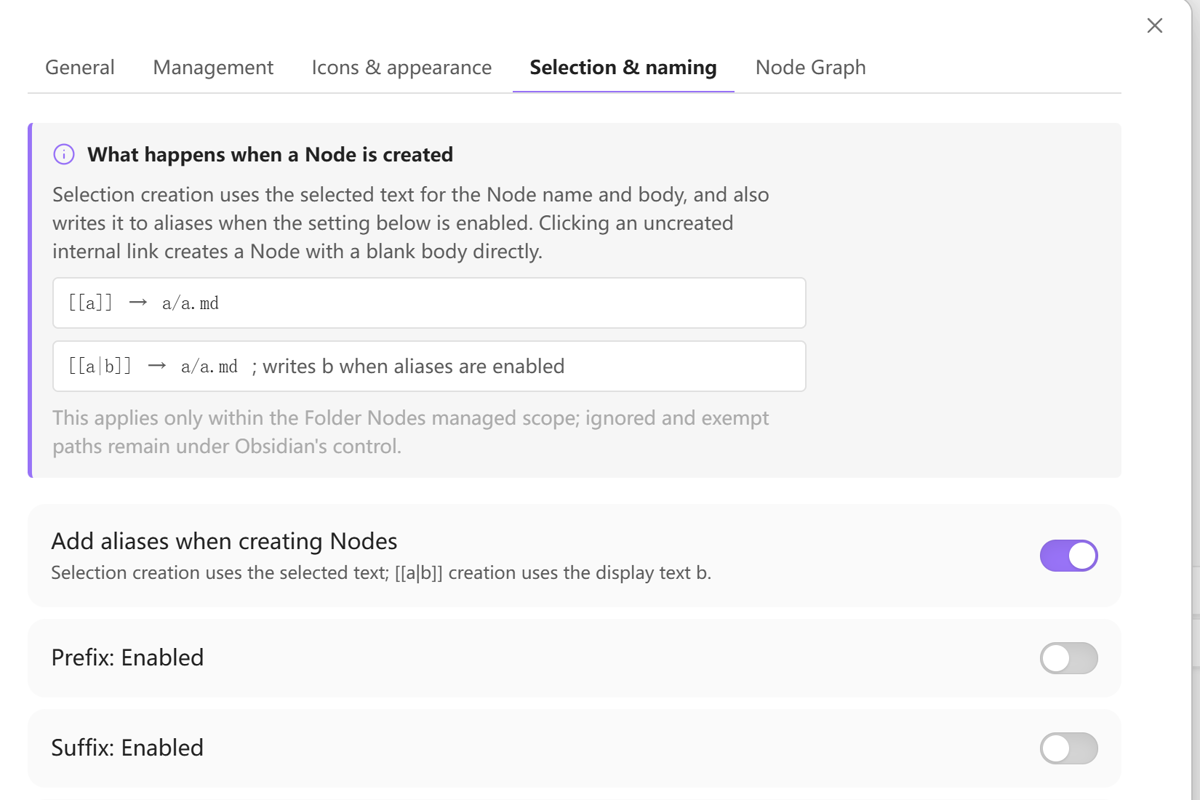Disable Add aliases when creating Nodes toggle
This screenshot has width=1200, height=800.
[x=1069, y=556]
